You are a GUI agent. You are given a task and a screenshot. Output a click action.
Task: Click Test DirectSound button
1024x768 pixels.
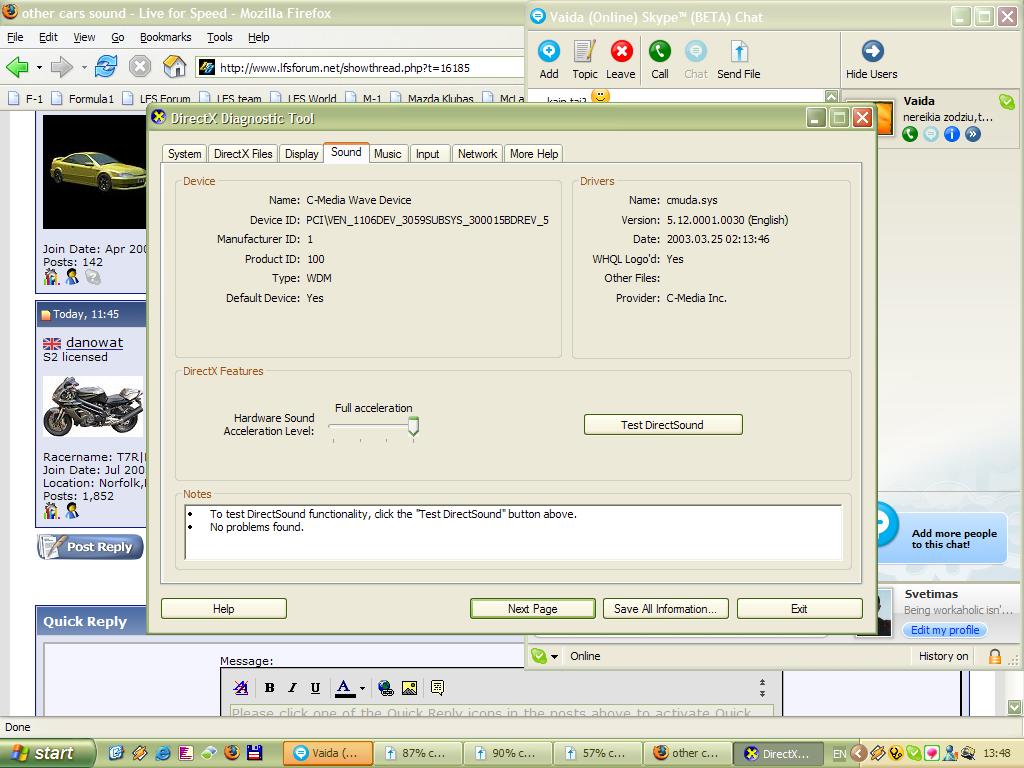663,424
